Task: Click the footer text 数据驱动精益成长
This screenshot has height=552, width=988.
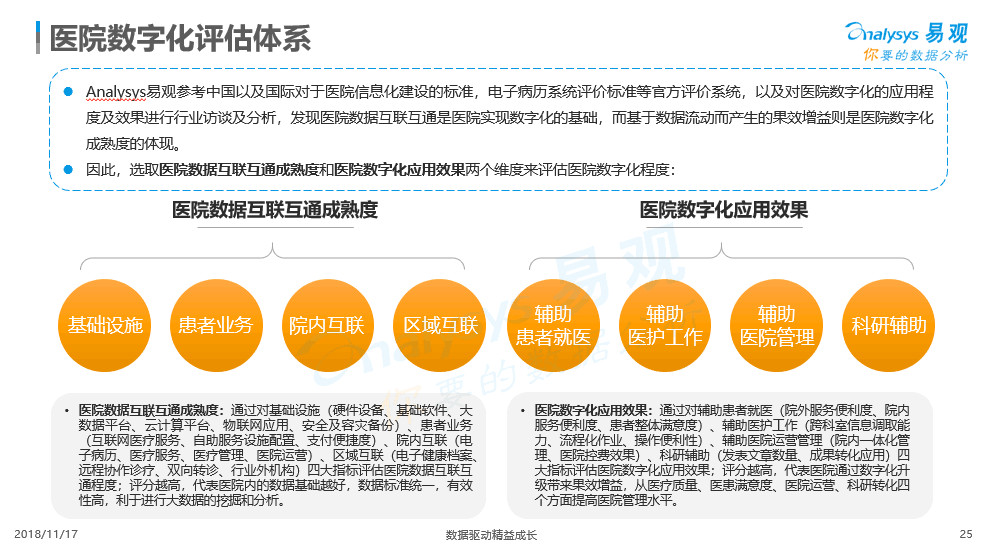Action: click(491, 535)
